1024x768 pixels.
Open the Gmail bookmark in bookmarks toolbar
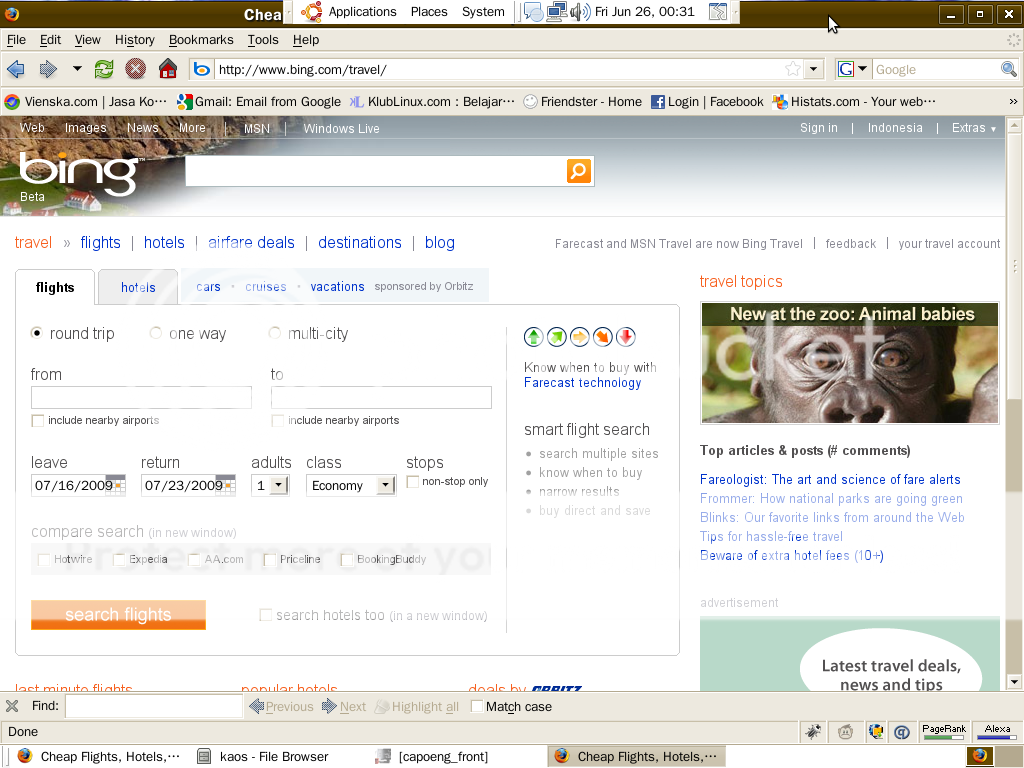(259, 101)
